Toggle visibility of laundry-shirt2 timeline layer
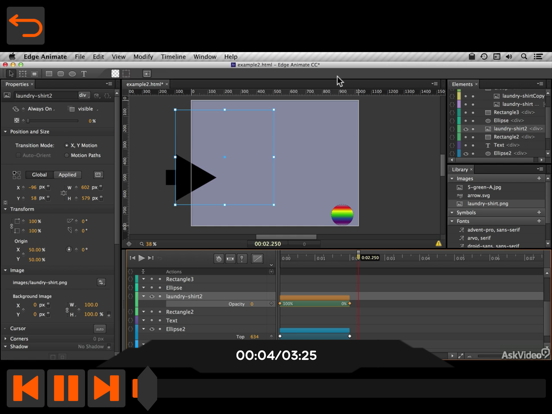Viewport: 552px width, 414px height. [x=152, y=296]
